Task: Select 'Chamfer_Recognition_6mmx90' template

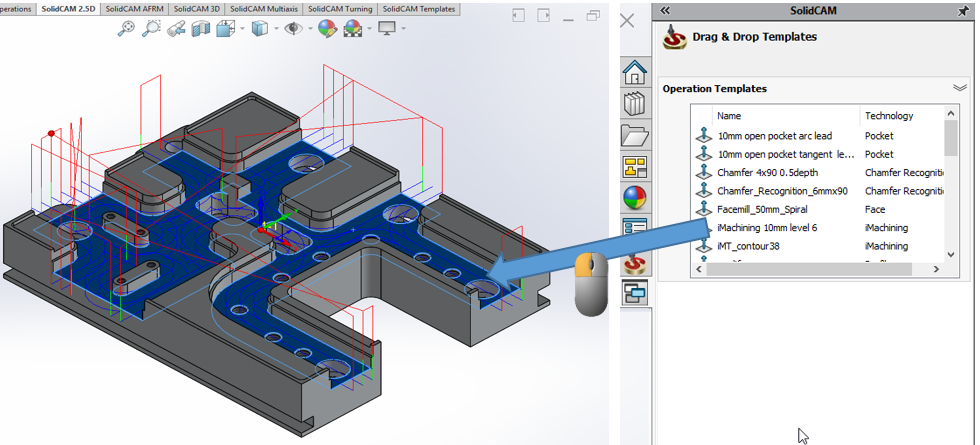Action: 782,191
